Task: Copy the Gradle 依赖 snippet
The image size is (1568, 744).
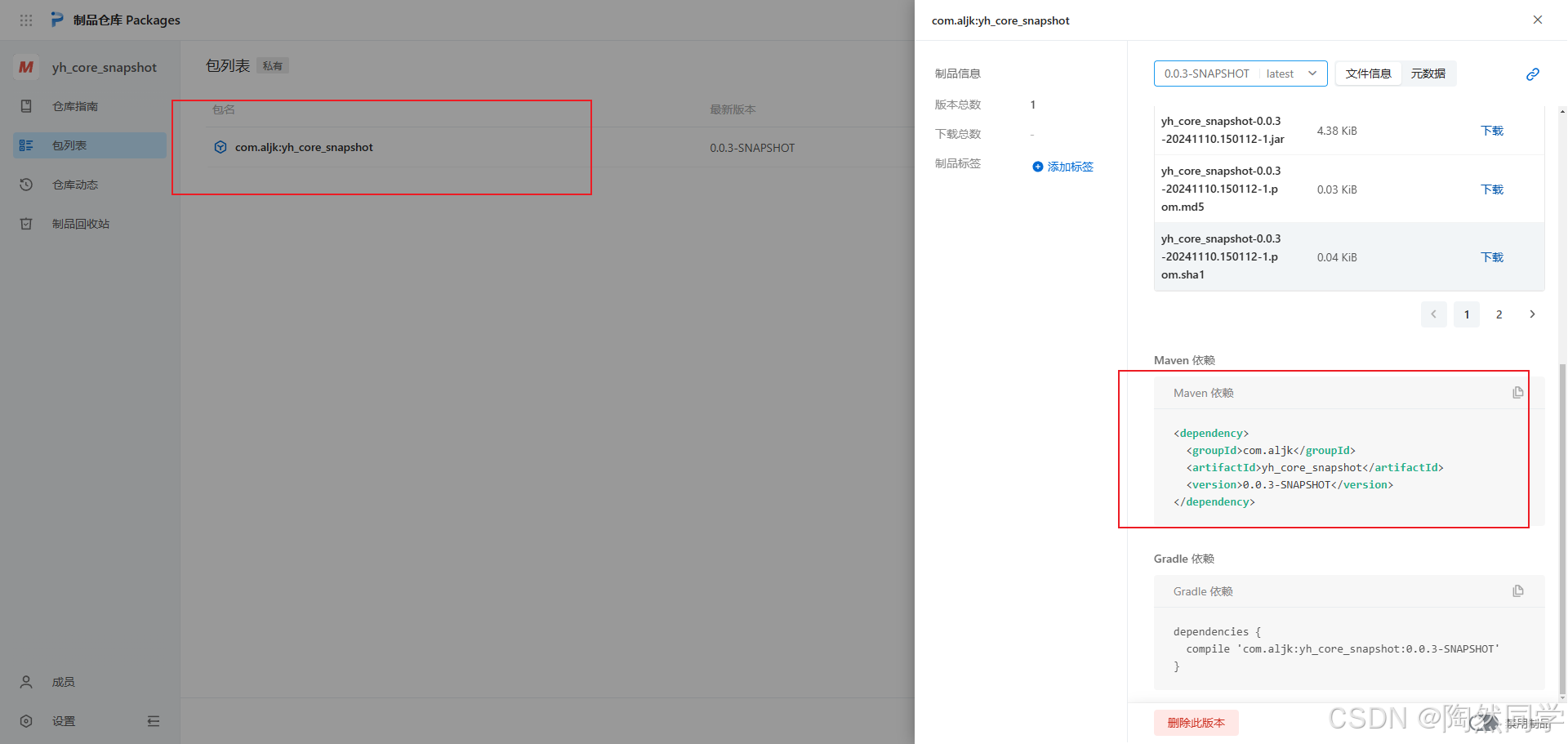Action: coord(1518,591)
